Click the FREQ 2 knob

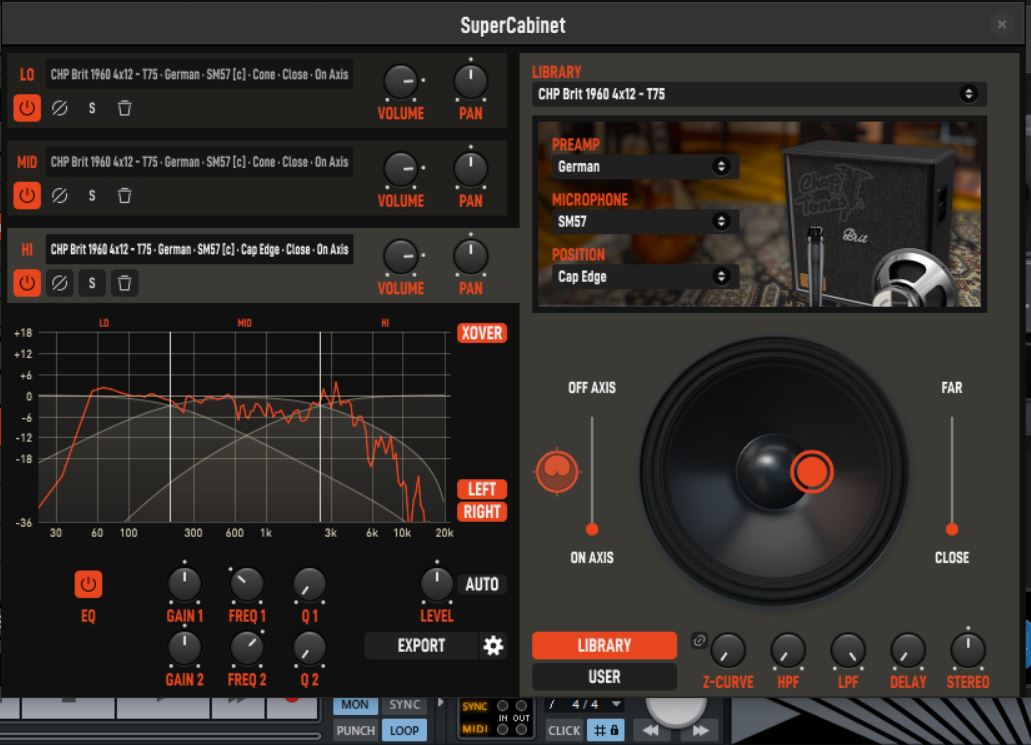click(x=247, y=648)
